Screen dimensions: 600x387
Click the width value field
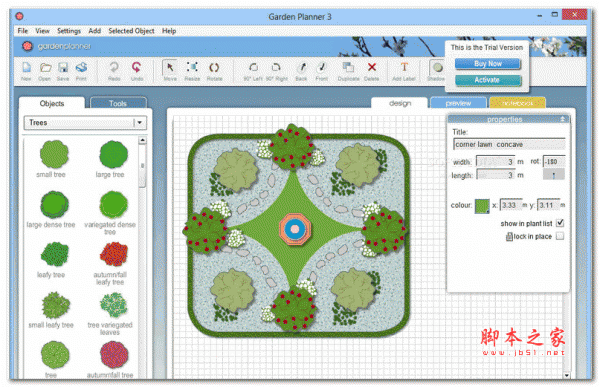[496, 162]
